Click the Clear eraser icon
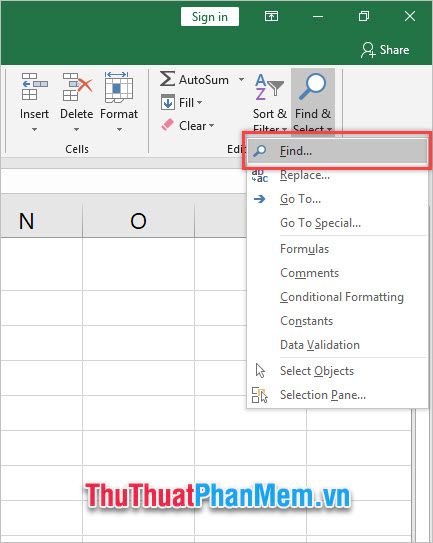The image size is (433, 543). (168, 125)
